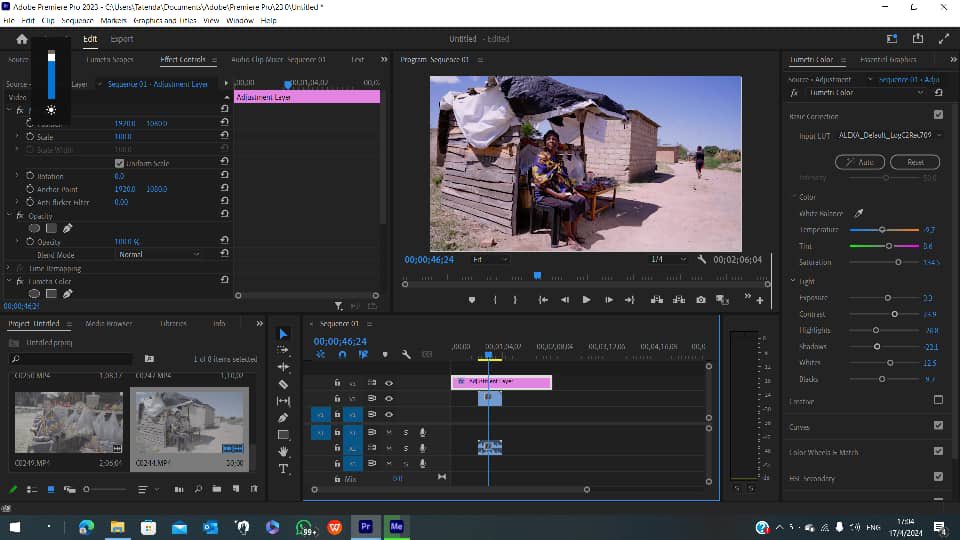Image resolution: width=960 pixels, height=540 pixels.
Task: Select the Track Select Forward tool
Action: pyautogui.click(x=283, y=350)
